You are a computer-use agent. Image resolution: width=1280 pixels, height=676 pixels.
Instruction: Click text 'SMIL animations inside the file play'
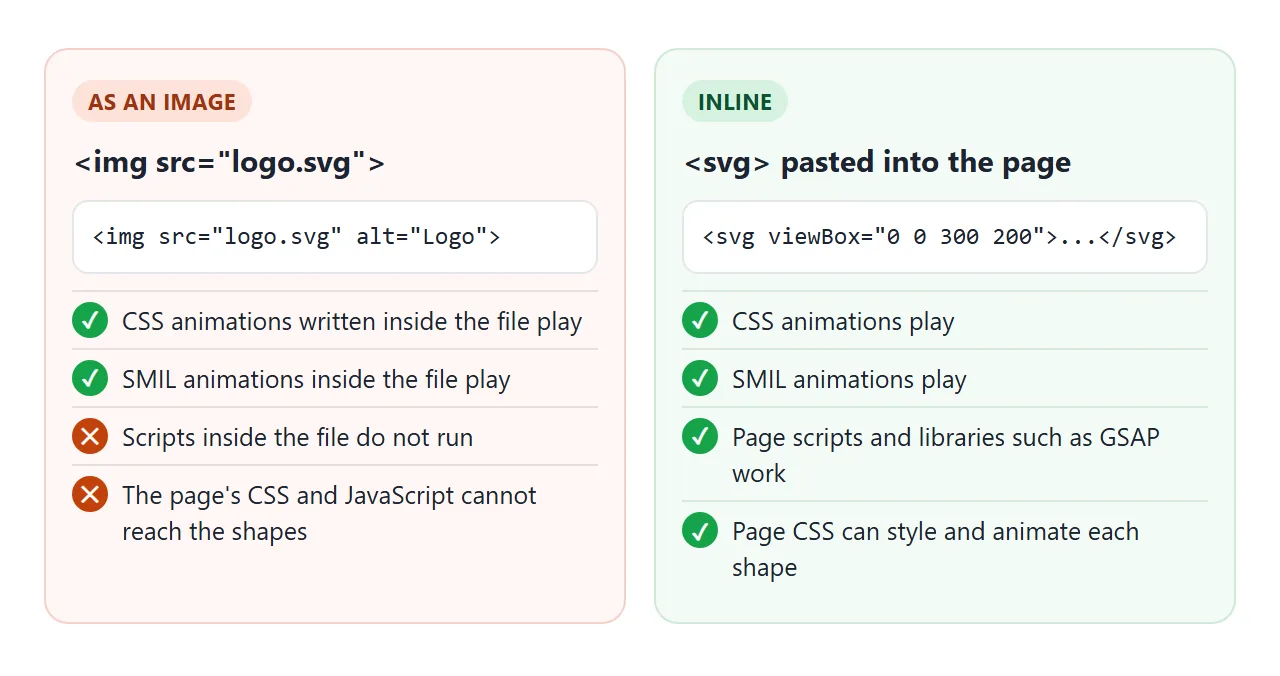click(316, 380)
